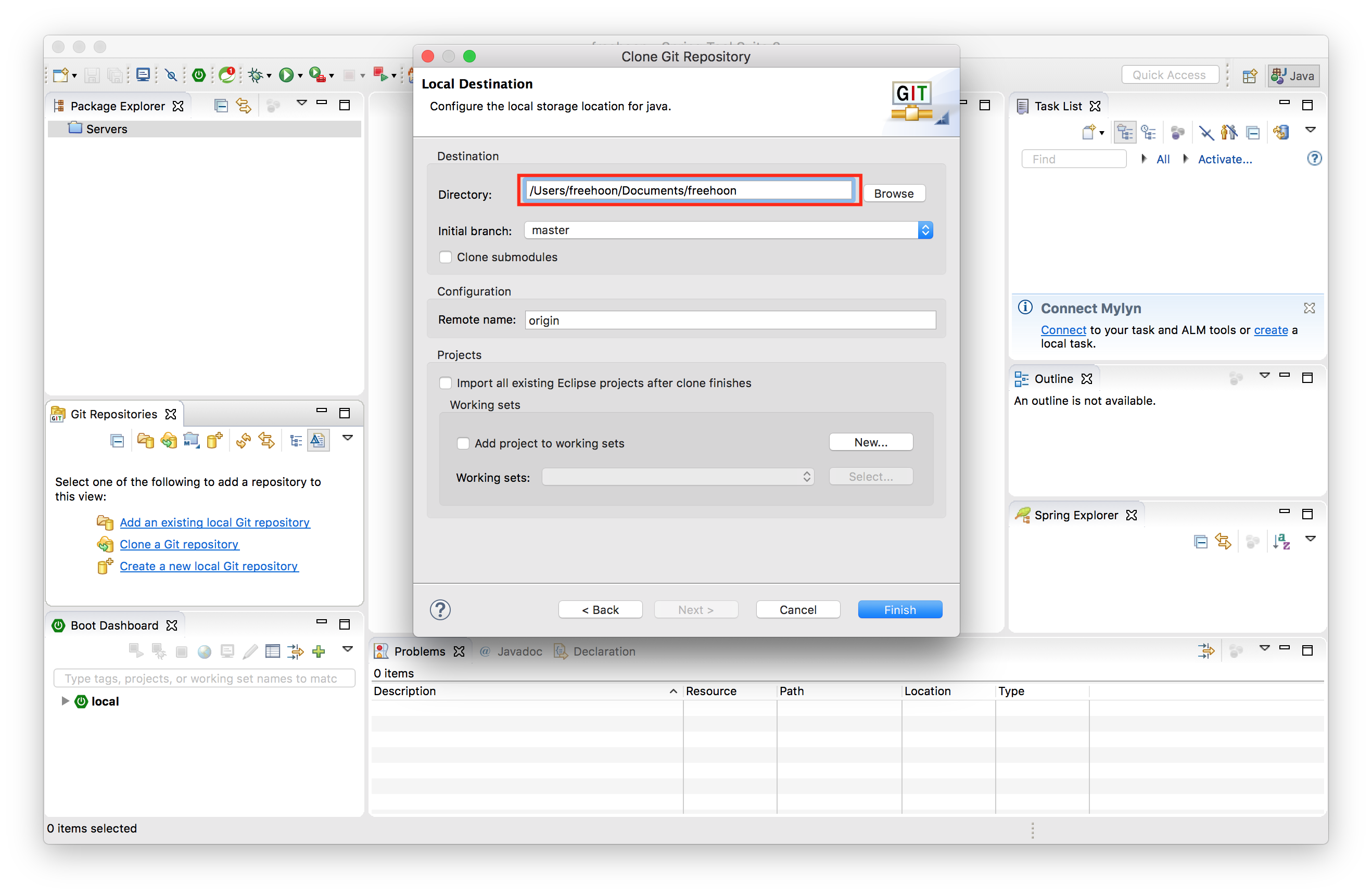The image size is (1372, 896).
Task: Click Add existing local repository toolbar icon
Action: click(145, 441)
